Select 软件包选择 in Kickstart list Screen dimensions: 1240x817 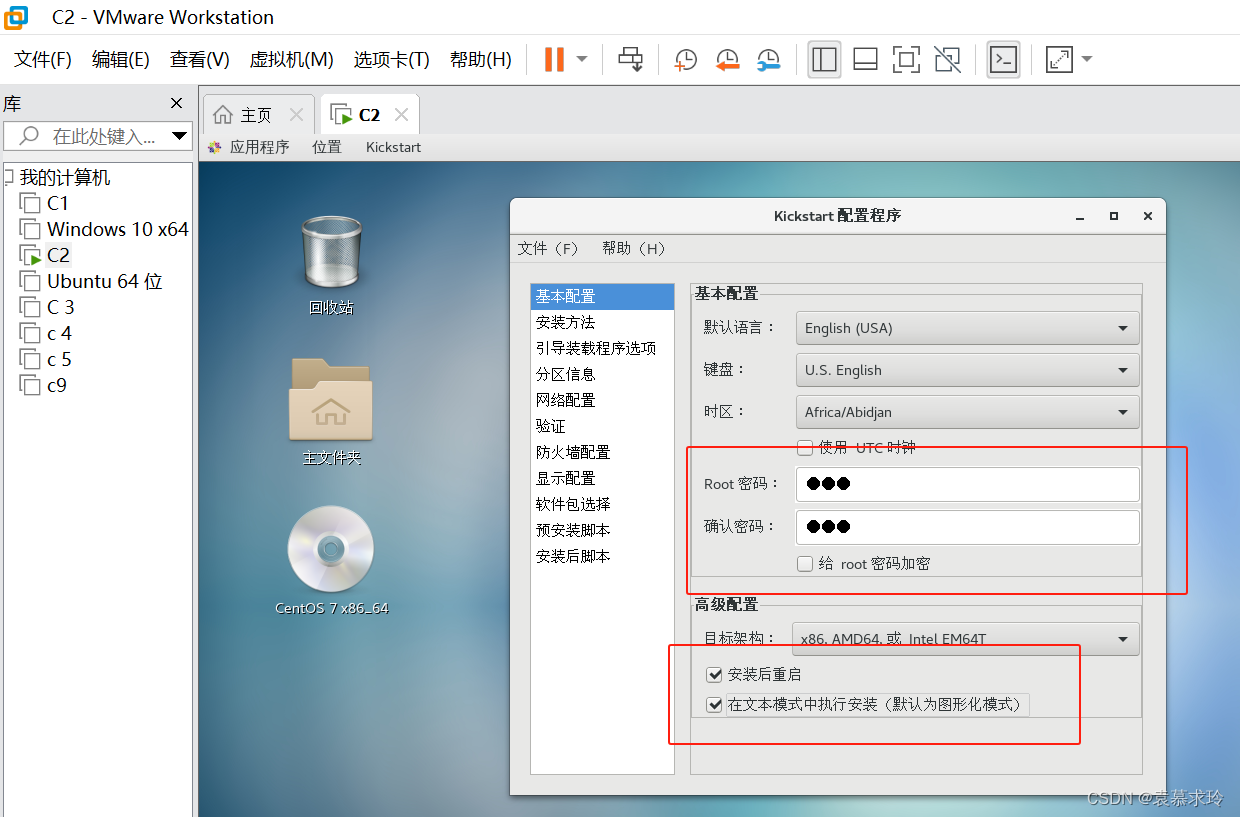tap(602, 504)
